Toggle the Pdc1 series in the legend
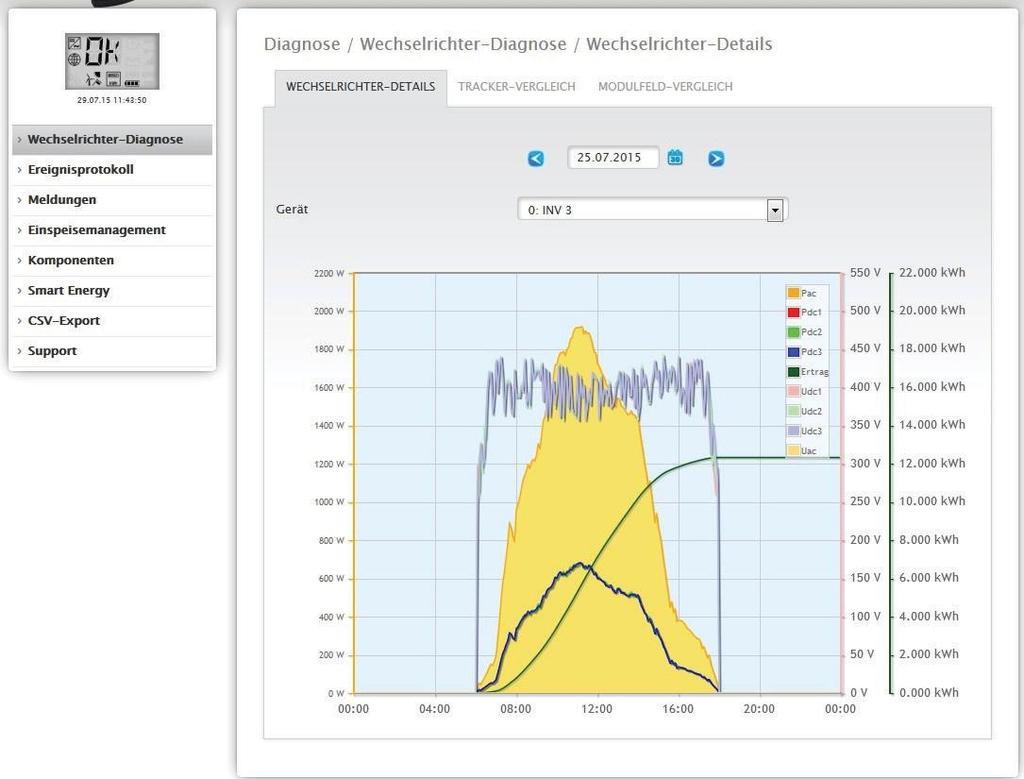Screen dimensions: 1024x779 (x=805, y=312)
